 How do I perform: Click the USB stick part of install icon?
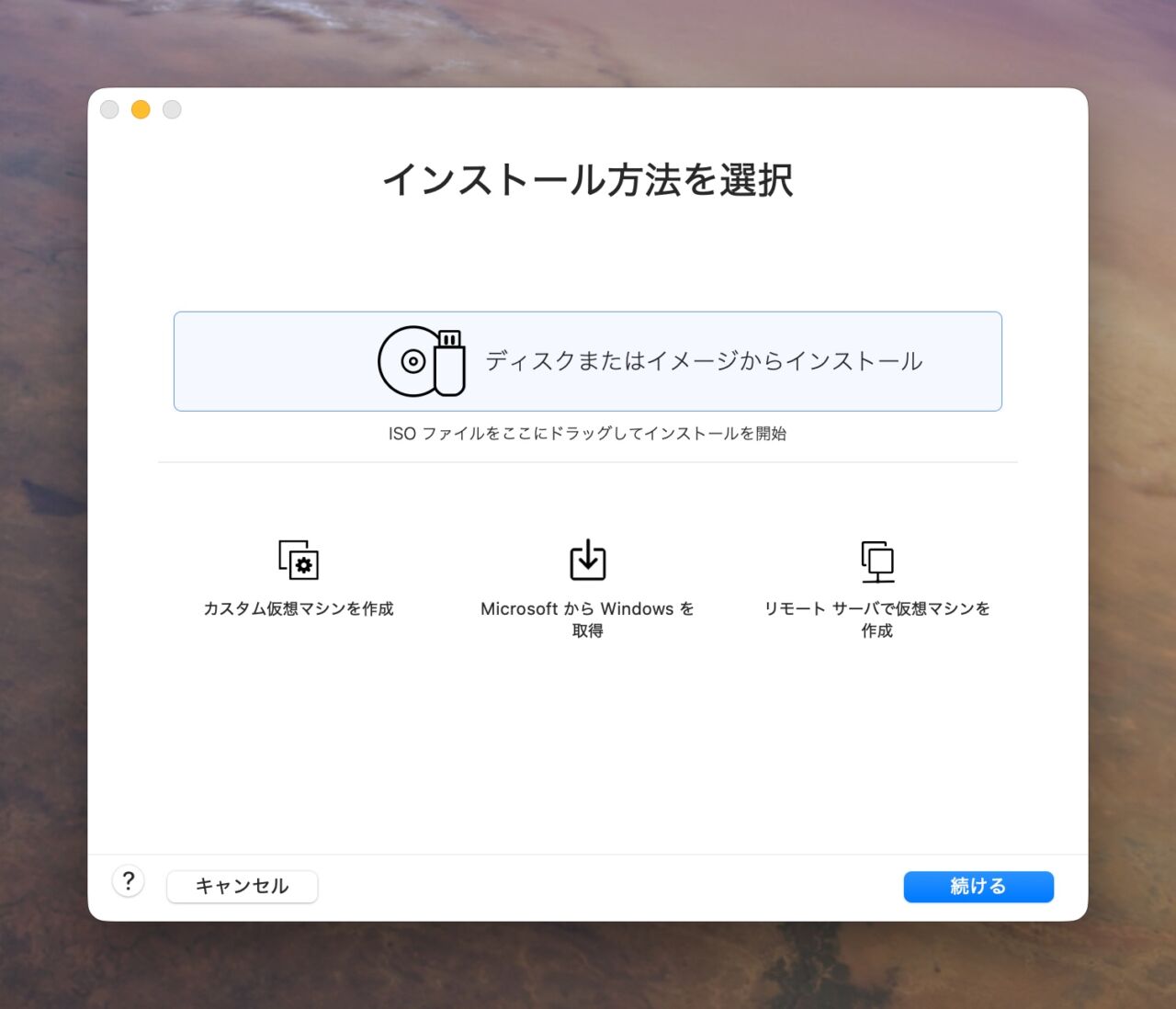(449, 365)
